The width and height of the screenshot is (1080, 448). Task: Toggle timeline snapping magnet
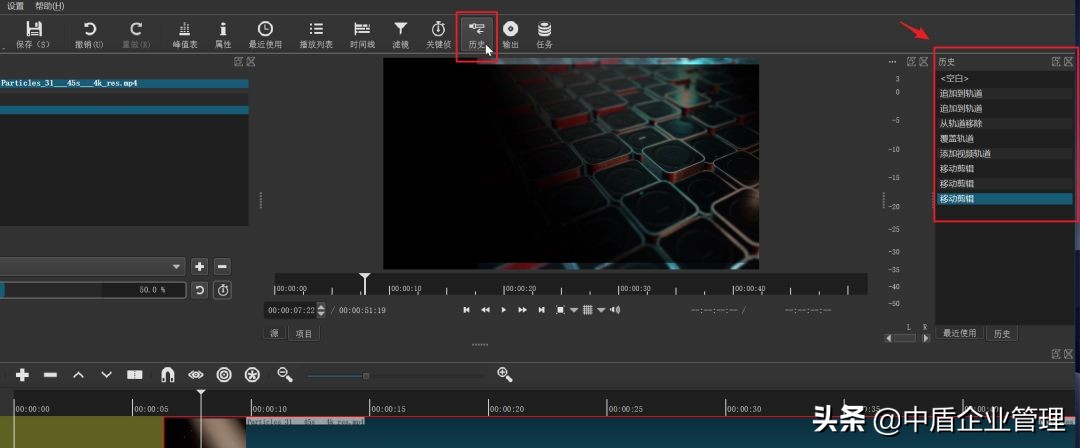tap(168, 375)
